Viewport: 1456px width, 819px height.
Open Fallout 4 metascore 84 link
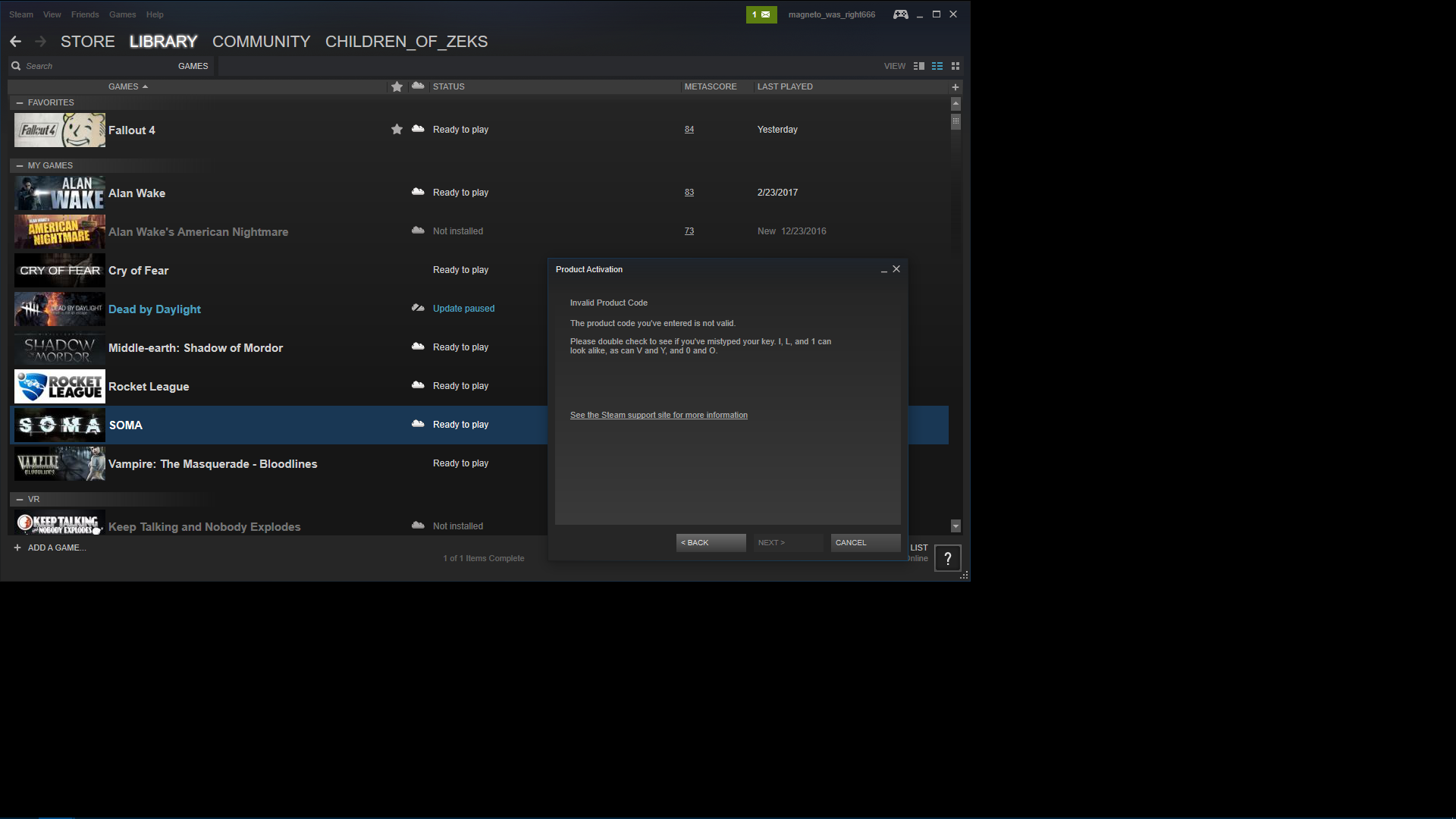tap(689, 130)
